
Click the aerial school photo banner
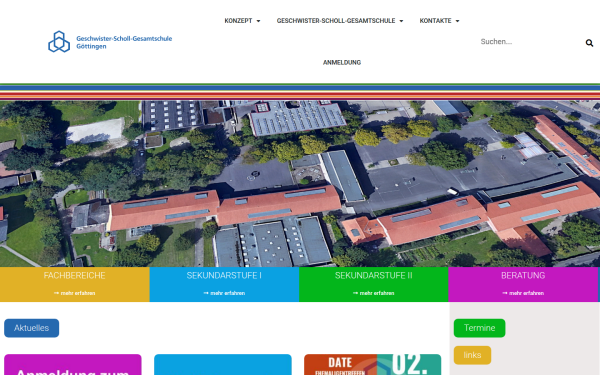[x=300, y=184]
